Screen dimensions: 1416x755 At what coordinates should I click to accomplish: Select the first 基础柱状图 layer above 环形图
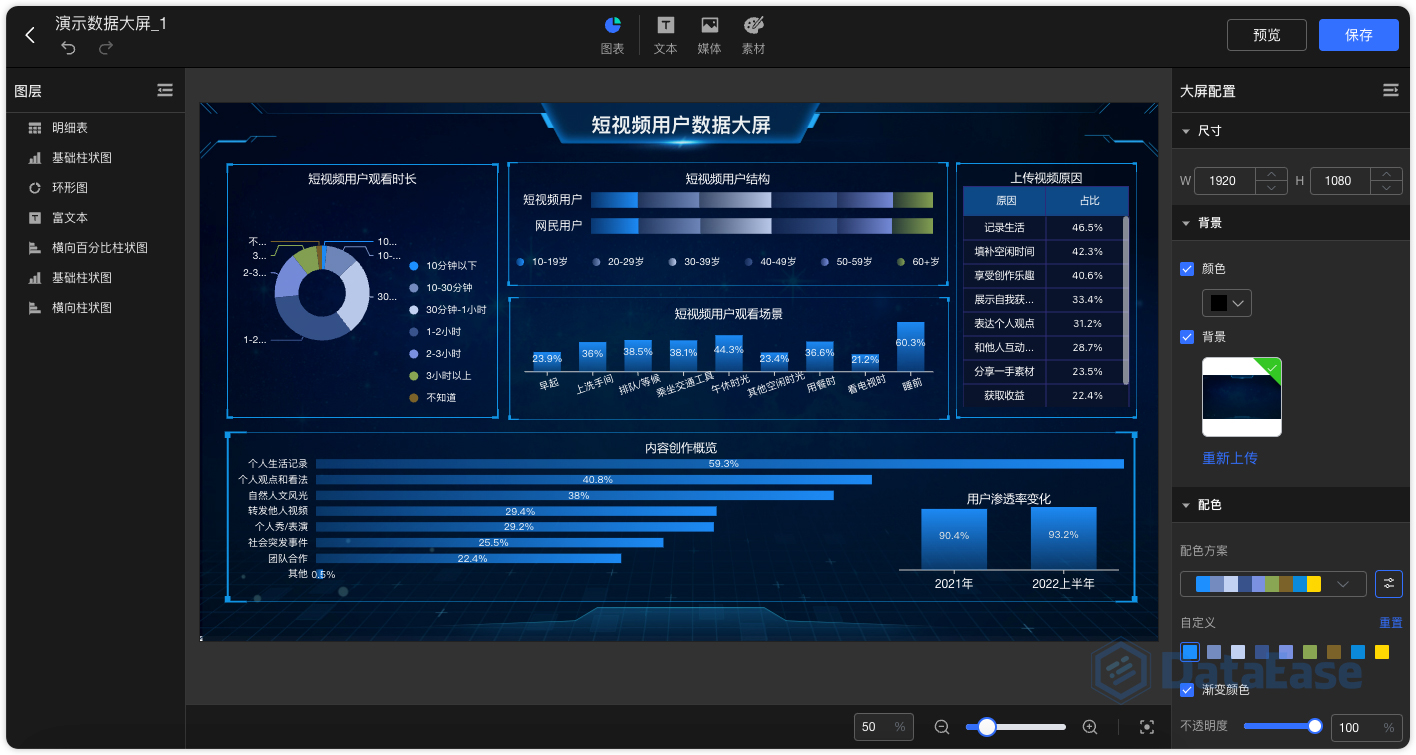tap(96, 158)
